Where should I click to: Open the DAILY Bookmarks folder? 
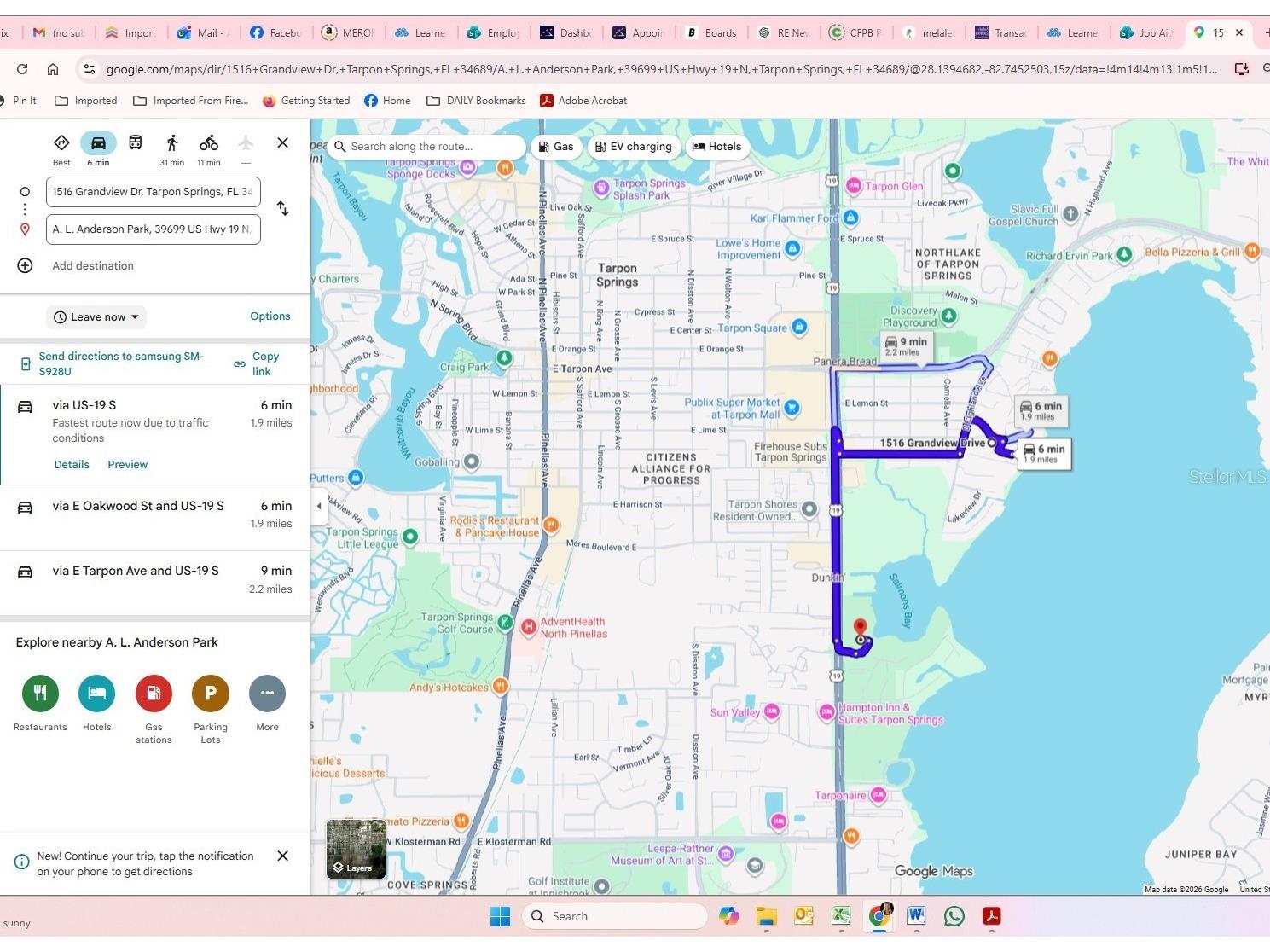[x=476, y=101]
